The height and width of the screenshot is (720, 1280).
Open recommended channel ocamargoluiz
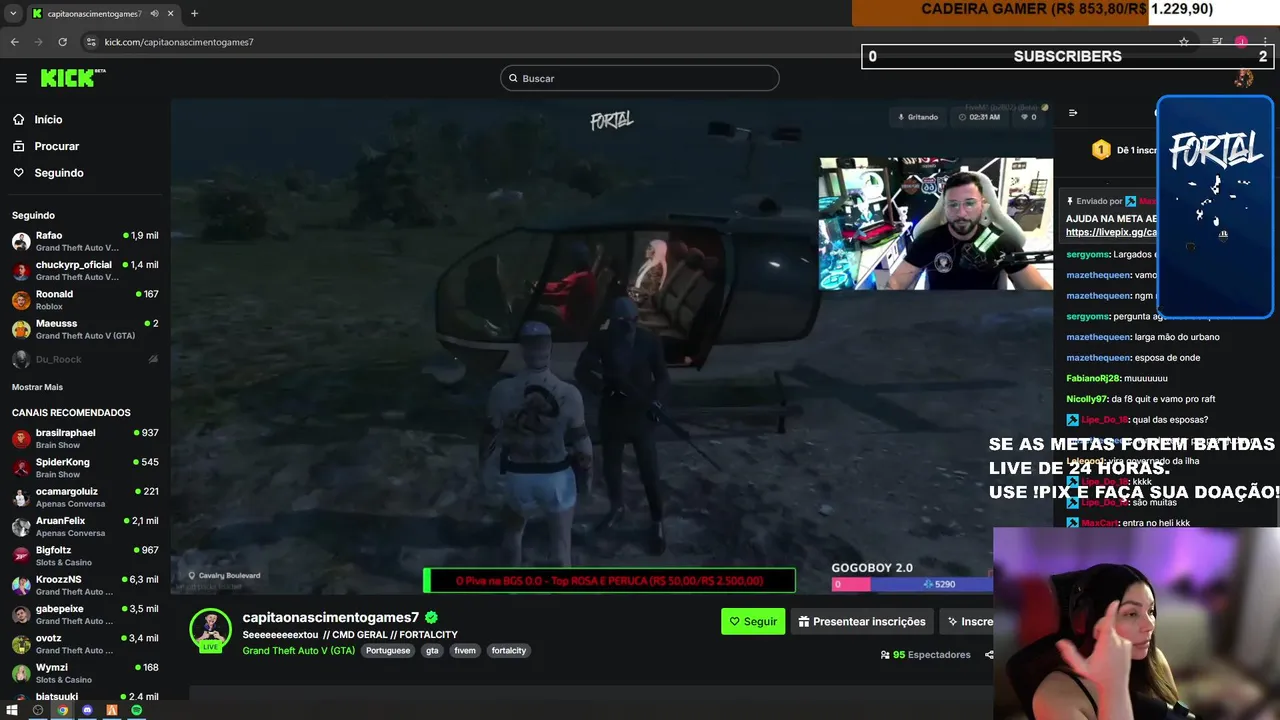(x=85, y=497)
